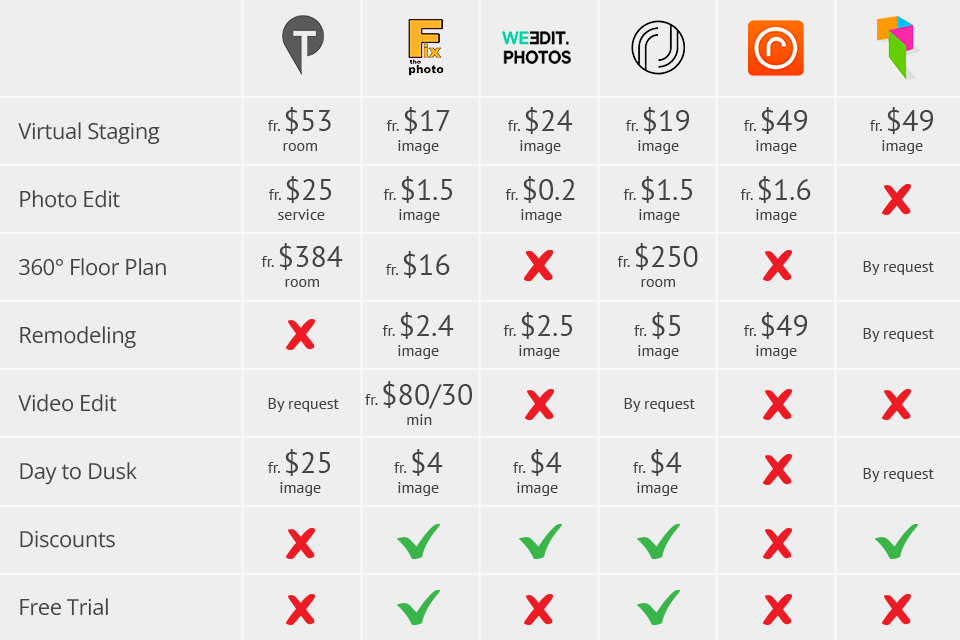Click Fix the Photo's green Discounts checkmark
Image resolution: width=960 pixels, height=640 pixels.
click(417, 541)
